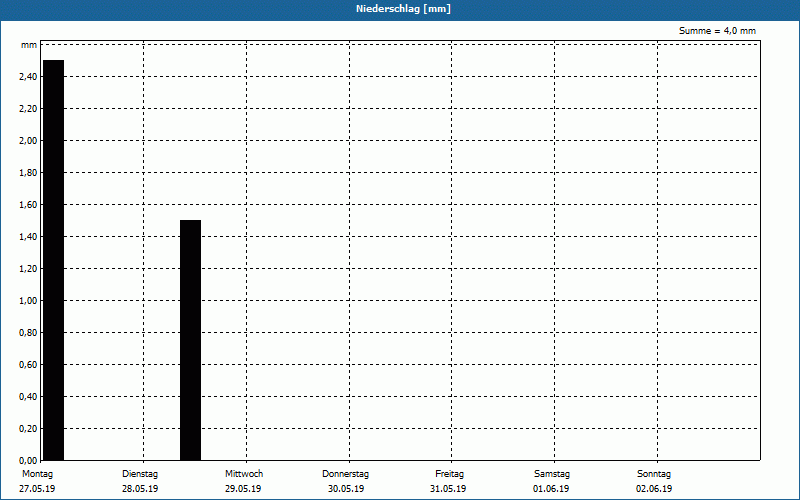This screenshot has height=500, width=800.
Task: Click the 'Mittwoch' day label
Action: click(244, 474)
